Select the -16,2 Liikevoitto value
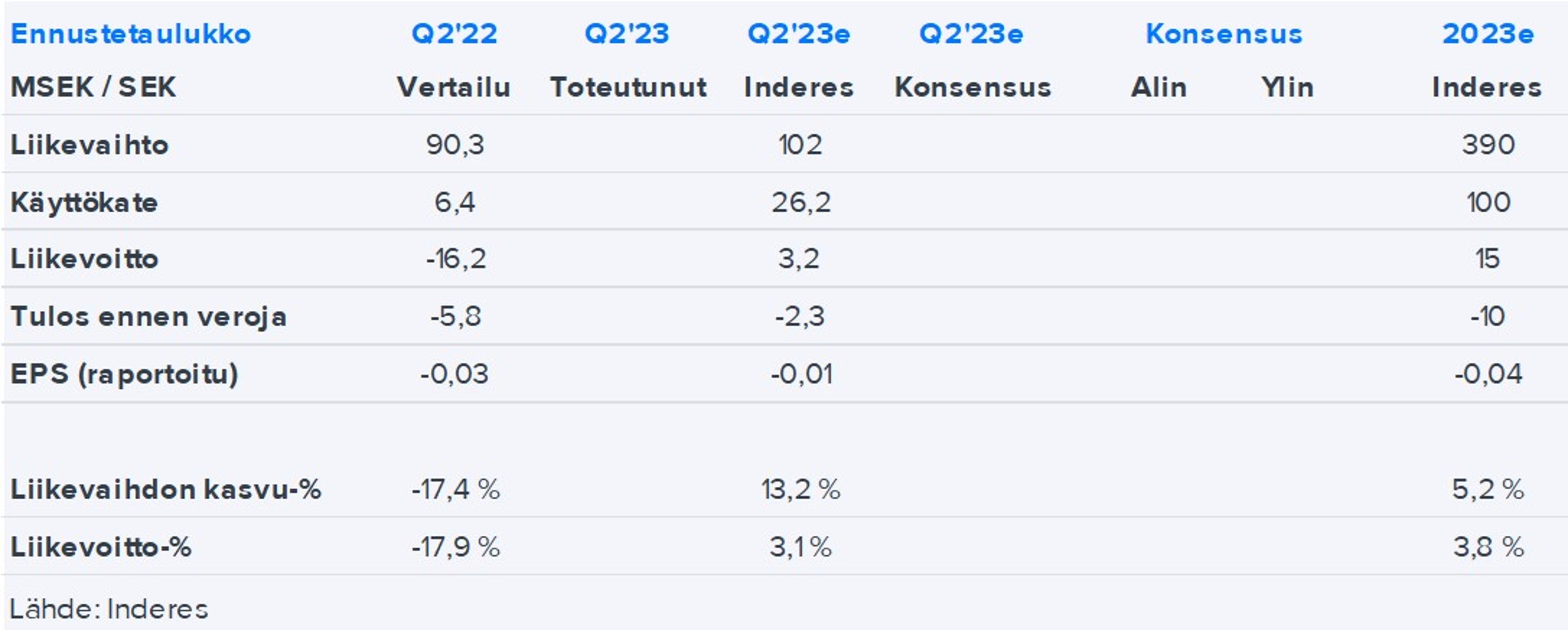This screenshot has width=1568, height=630. coord(456,259)
